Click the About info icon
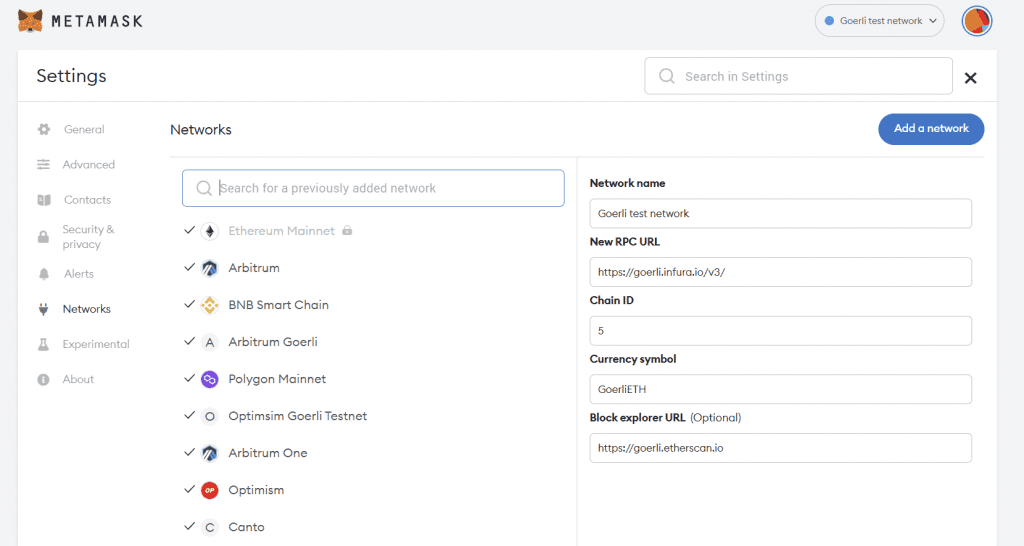Screen dimensions: 1024x546 pos(43,379)
